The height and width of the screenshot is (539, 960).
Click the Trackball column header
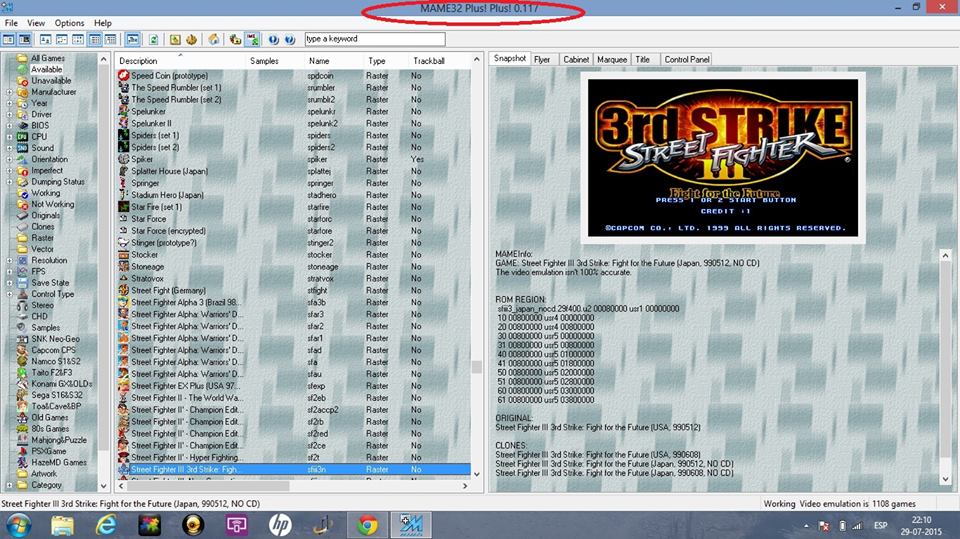428,61
